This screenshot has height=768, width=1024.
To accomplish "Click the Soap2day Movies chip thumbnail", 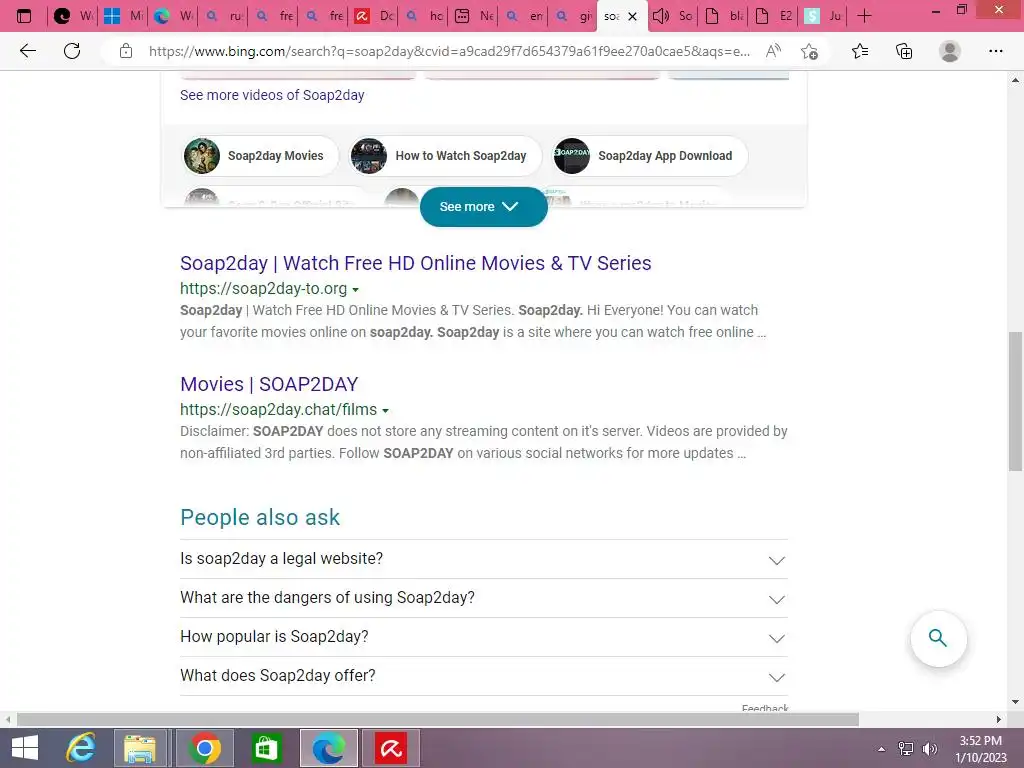I will tap(202, 156).
